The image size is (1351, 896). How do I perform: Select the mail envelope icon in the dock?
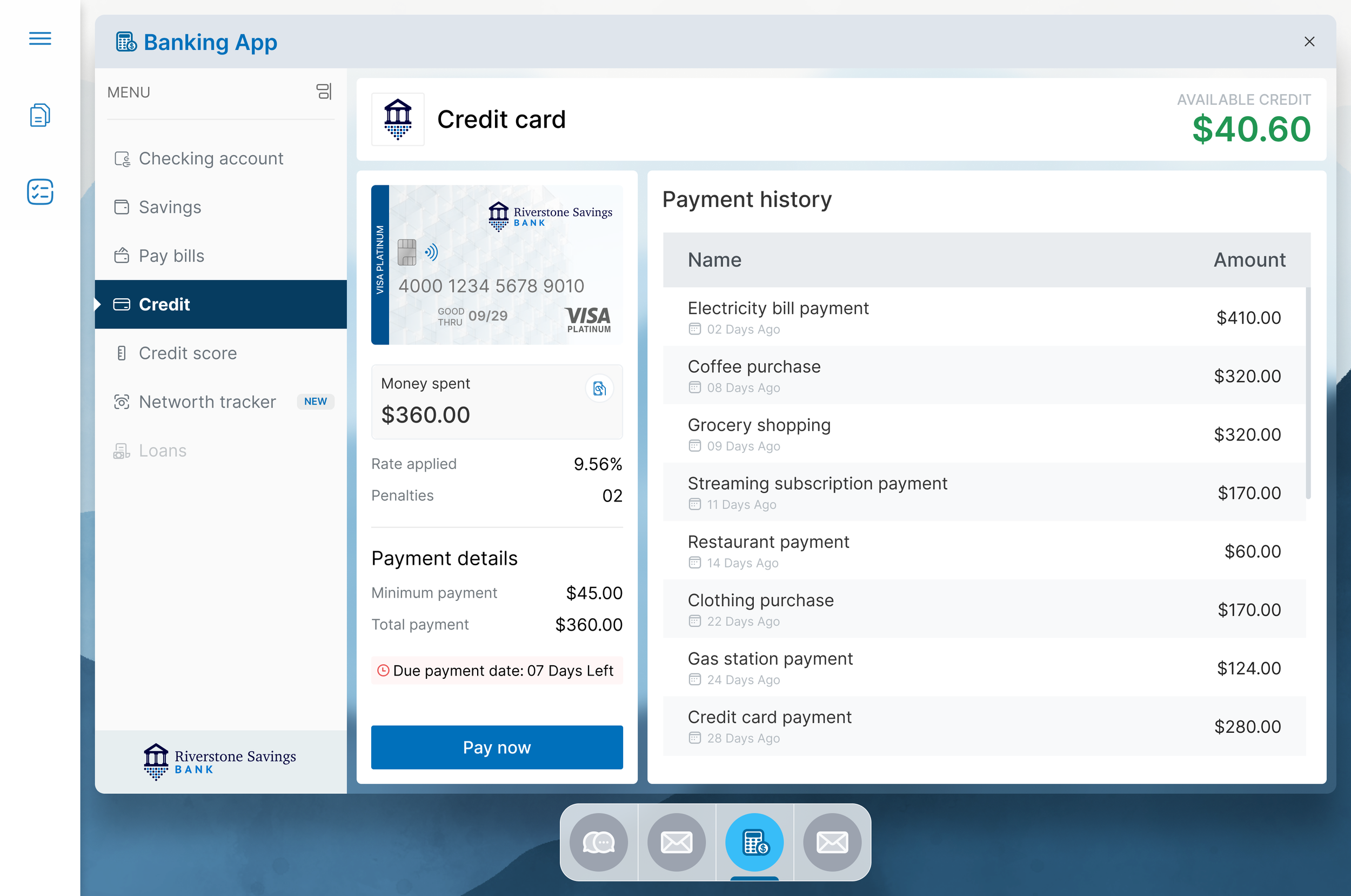676,842
